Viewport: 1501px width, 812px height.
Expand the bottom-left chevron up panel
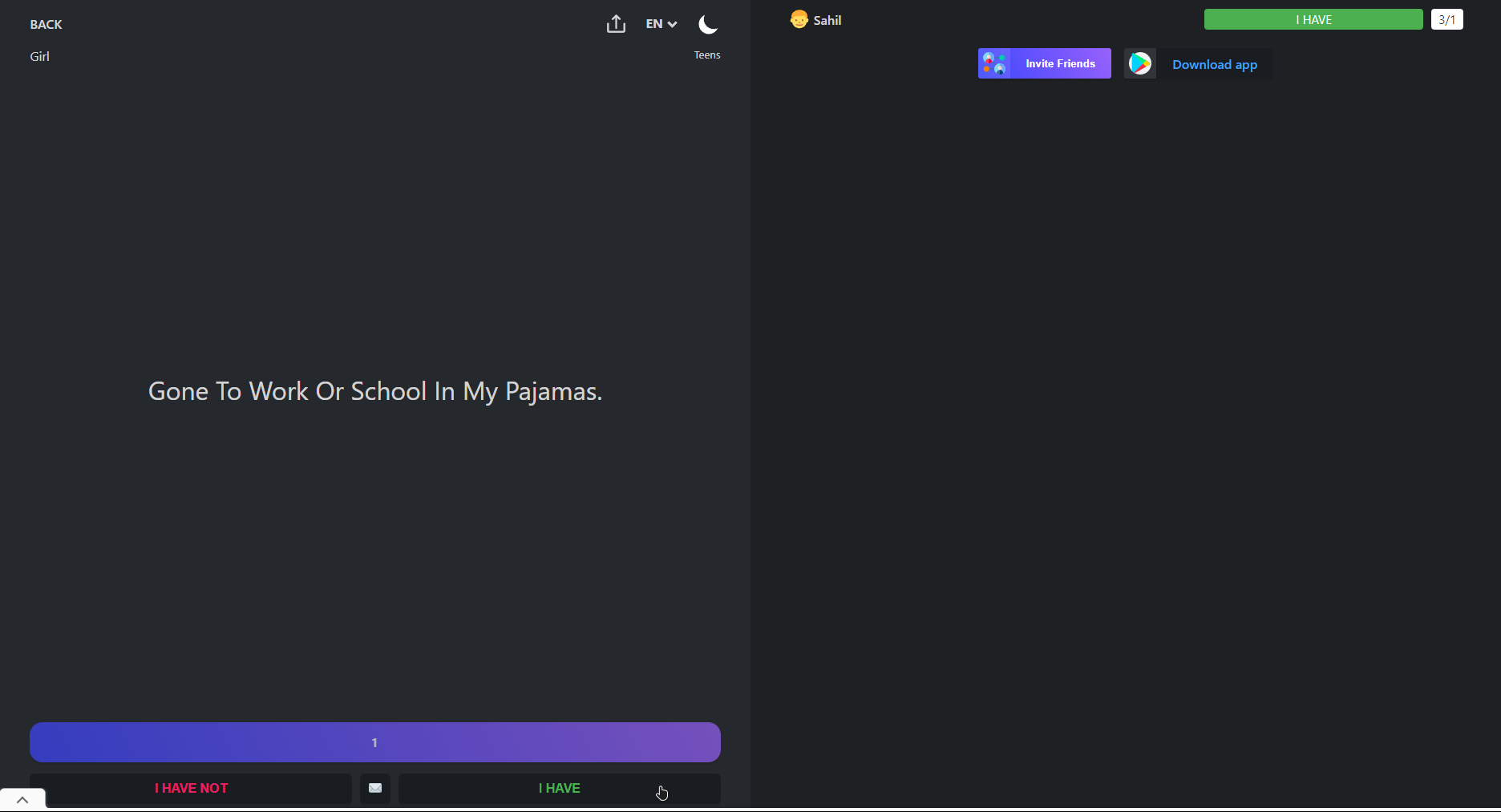[22, 800]
